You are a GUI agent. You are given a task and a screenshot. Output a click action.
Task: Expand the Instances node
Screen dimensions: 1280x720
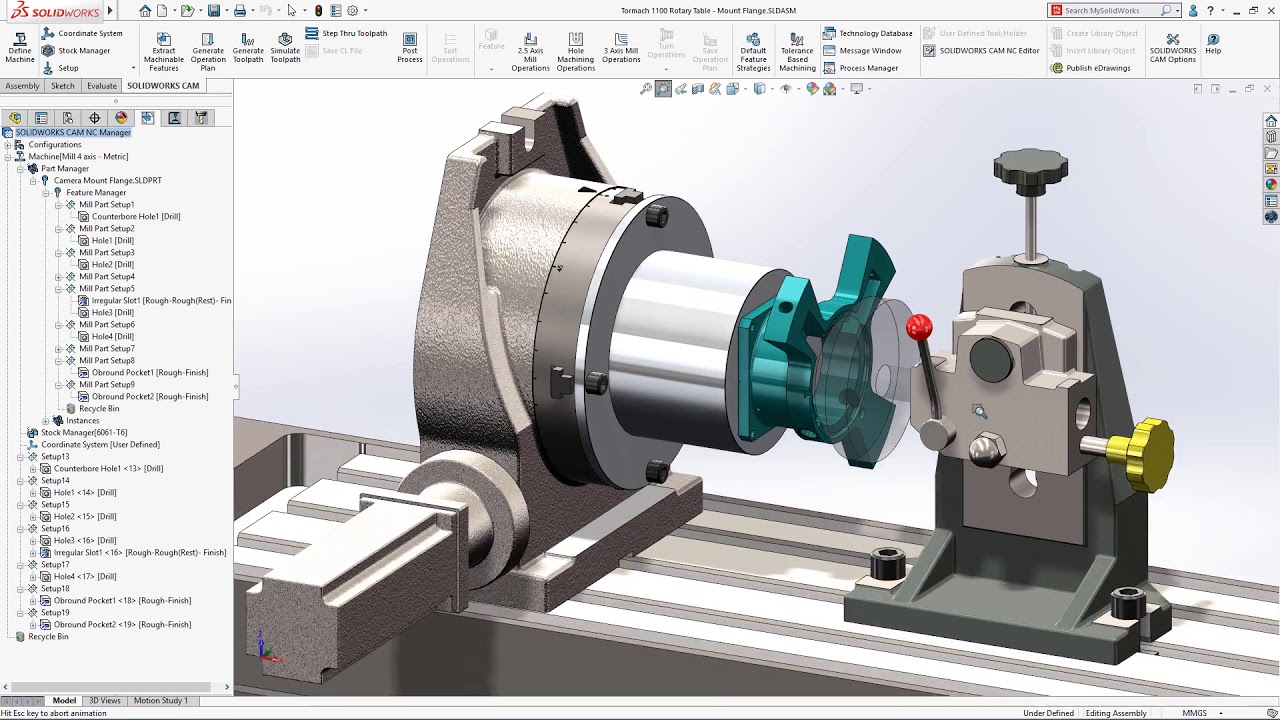coord(46,420)
